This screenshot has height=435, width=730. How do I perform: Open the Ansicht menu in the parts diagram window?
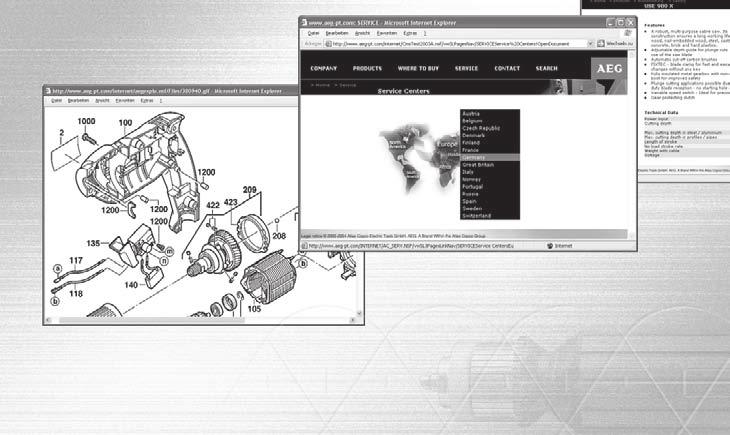pyautogui.click(x=102, y=101)
